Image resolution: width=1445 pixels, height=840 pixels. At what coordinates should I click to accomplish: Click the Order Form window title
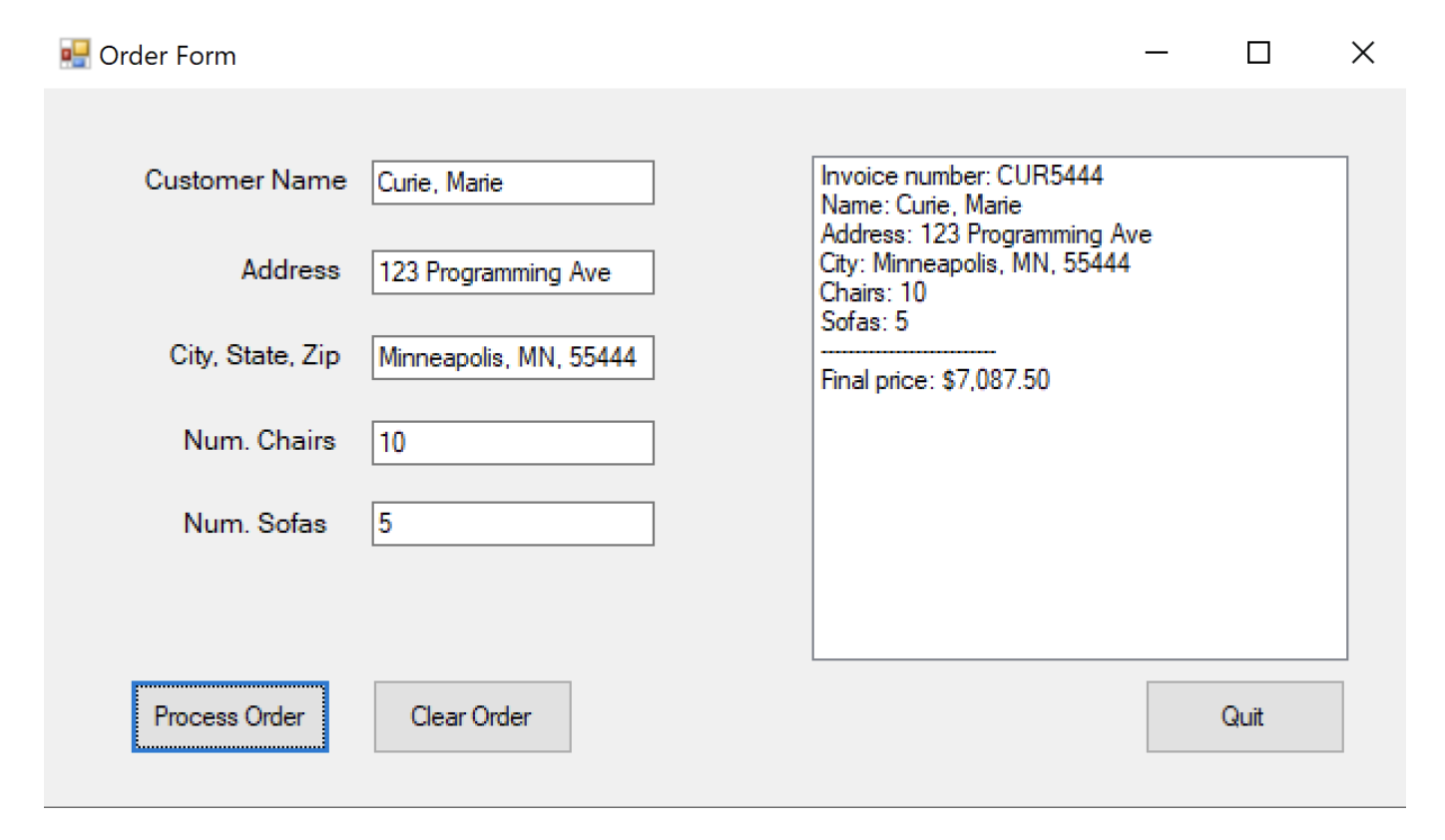click(x=168, y=56)
